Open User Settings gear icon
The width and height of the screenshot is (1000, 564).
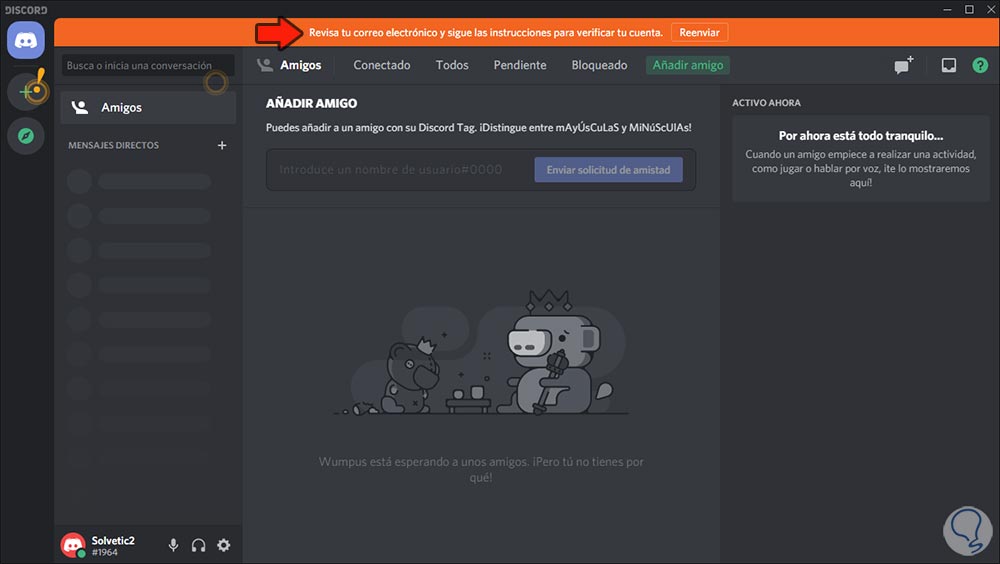[224, 545]
